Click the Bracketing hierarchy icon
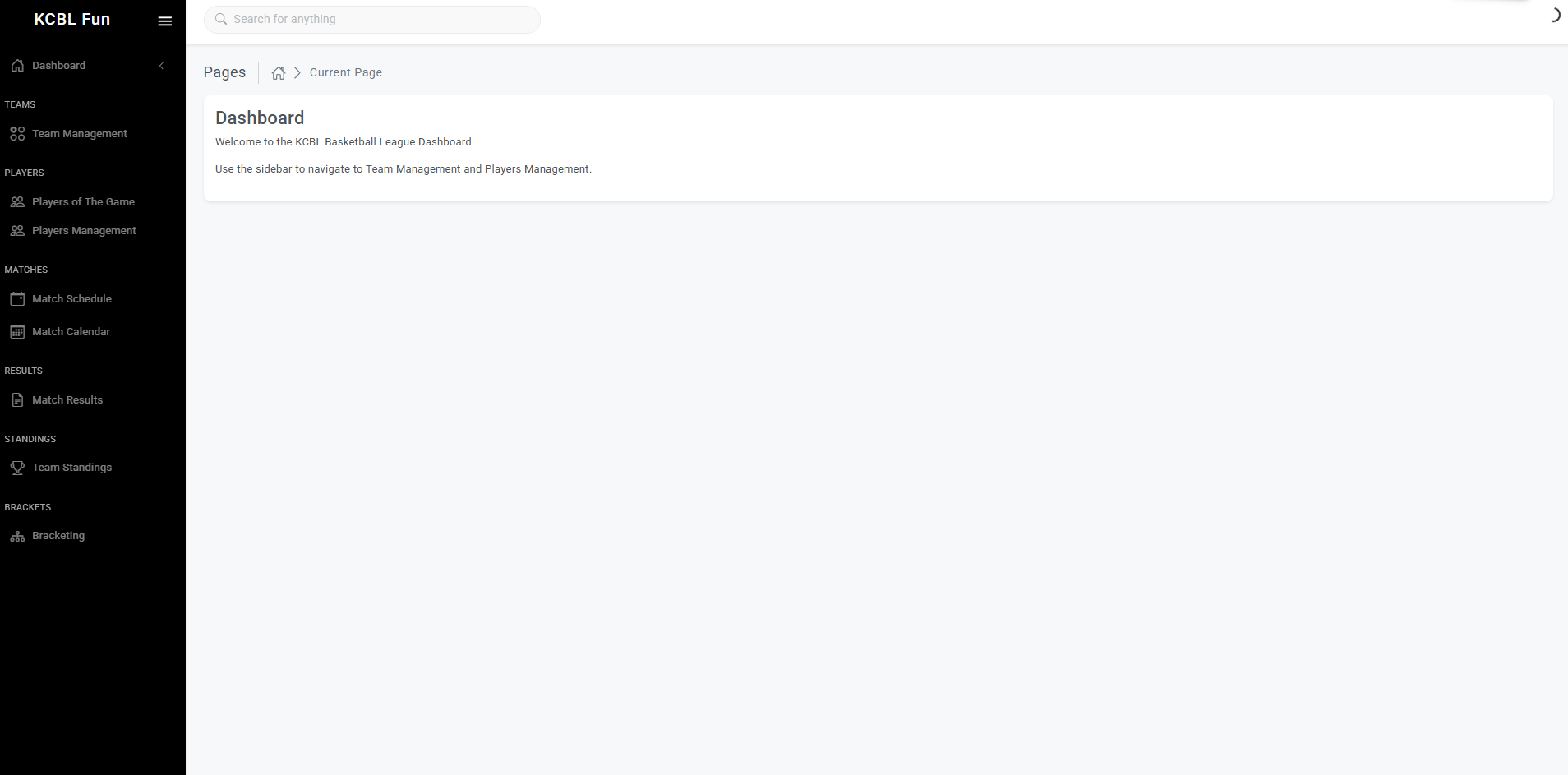 pos(17,536)
